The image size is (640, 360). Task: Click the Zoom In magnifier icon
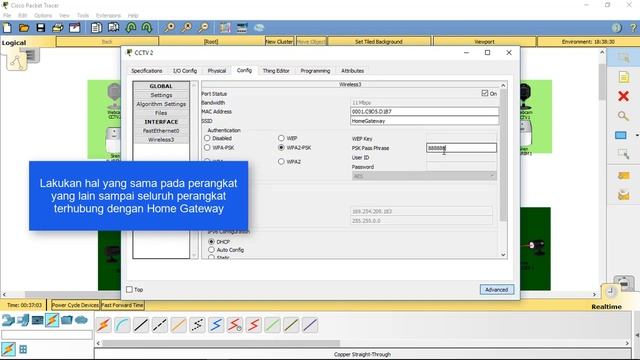[169, 28]
